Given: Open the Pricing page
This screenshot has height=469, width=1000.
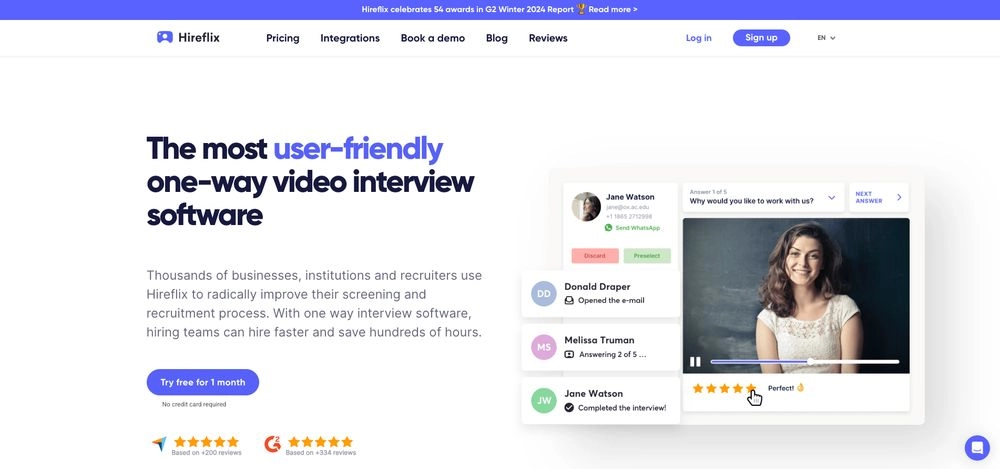Looking at the screenshot, I should pyautogui.click(x=283, y=38).
